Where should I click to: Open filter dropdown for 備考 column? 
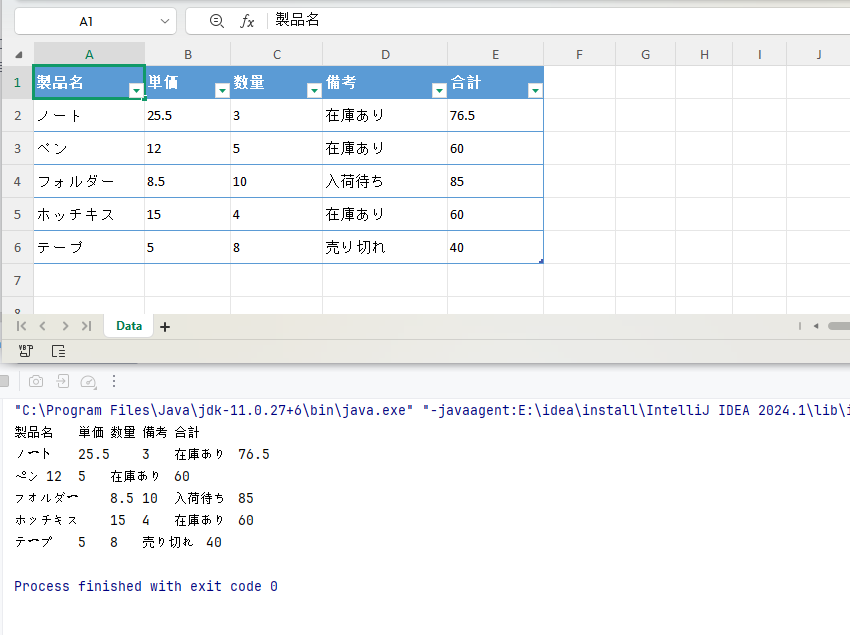pos(439,91)
